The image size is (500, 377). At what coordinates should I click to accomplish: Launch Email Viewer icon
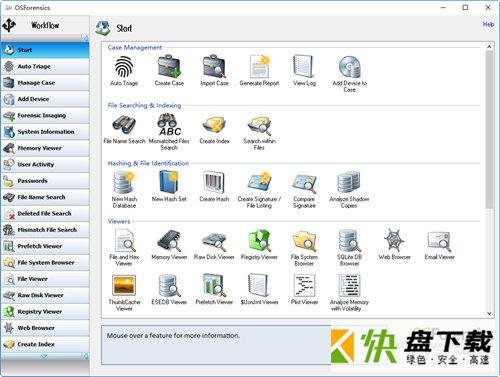coord(439,241)
